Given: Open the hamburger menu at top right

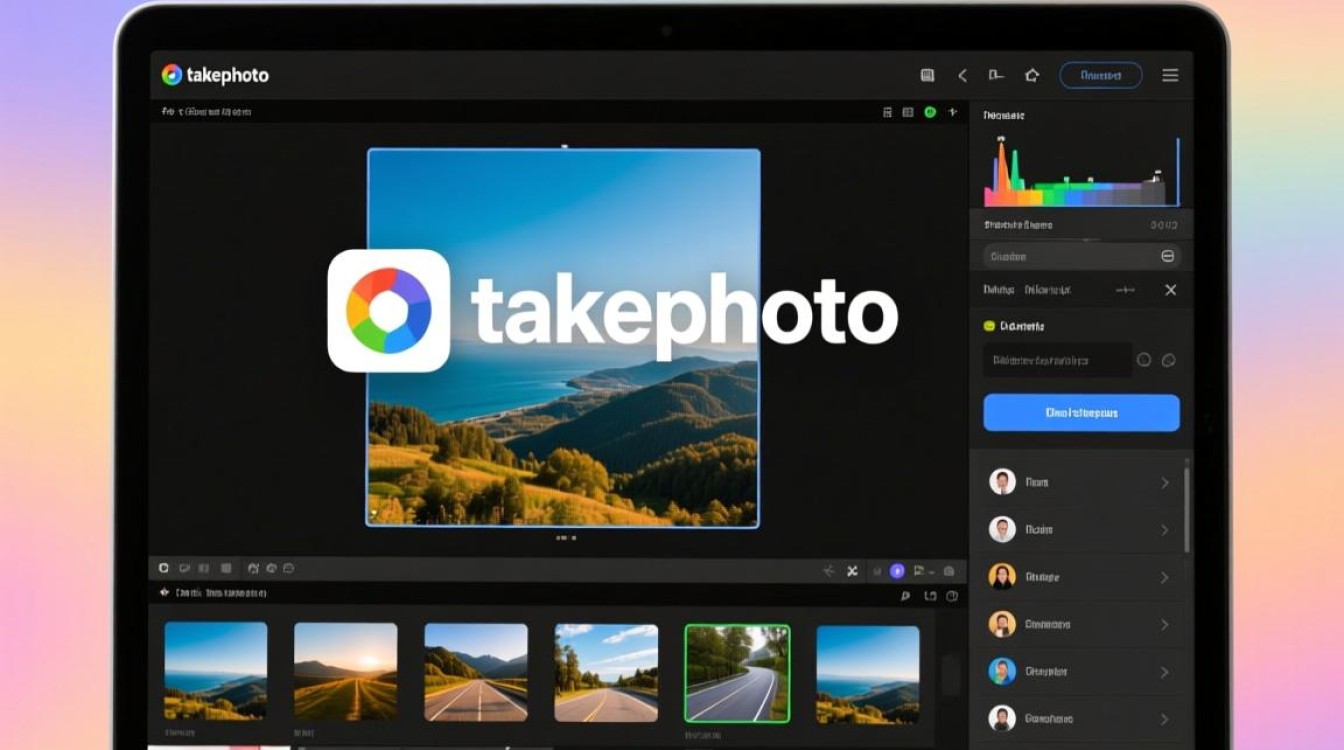Looking at the screenshot, I should coord(1170,75).
